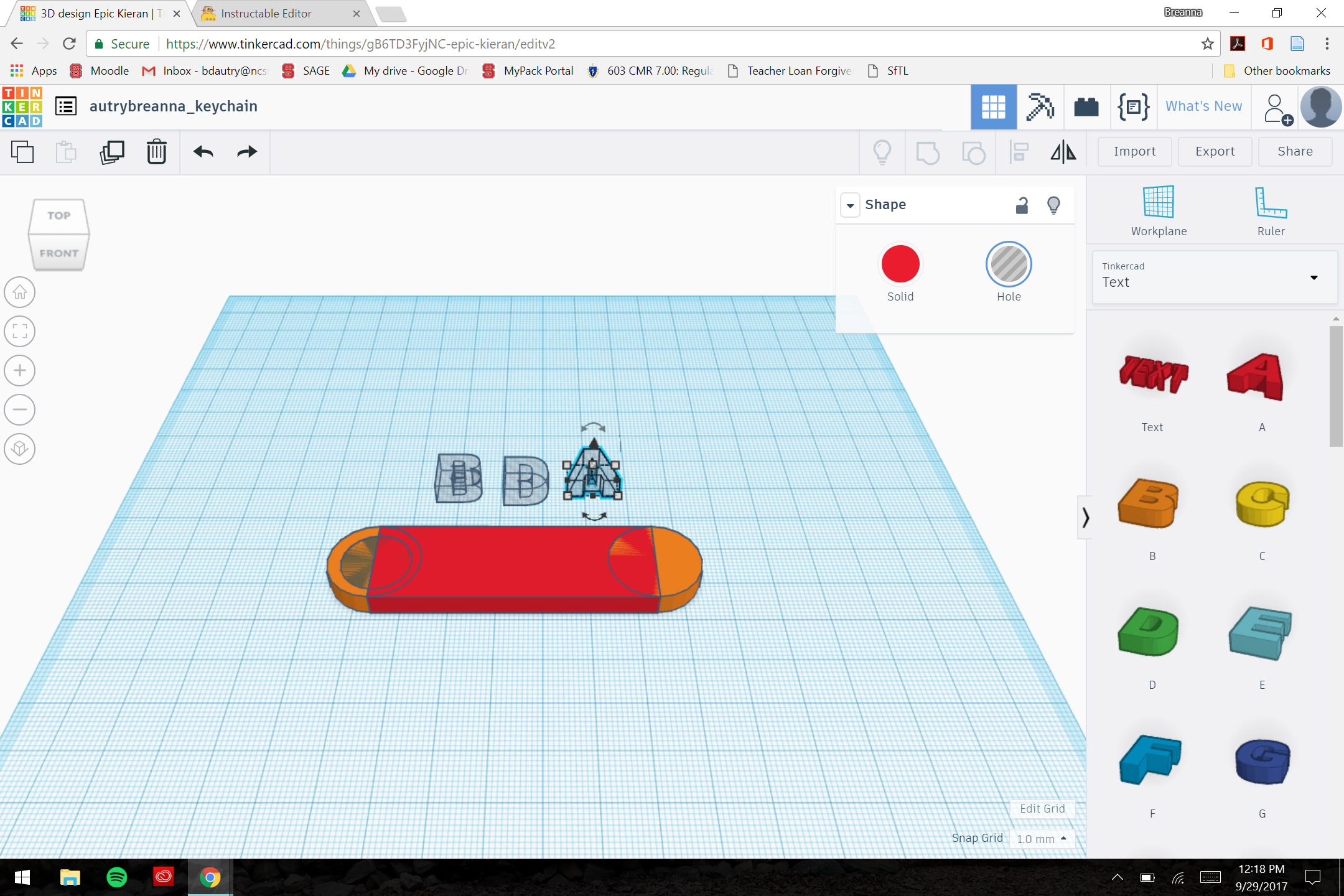Undo the last action
1344x896 pixels.
coord(203,152)
